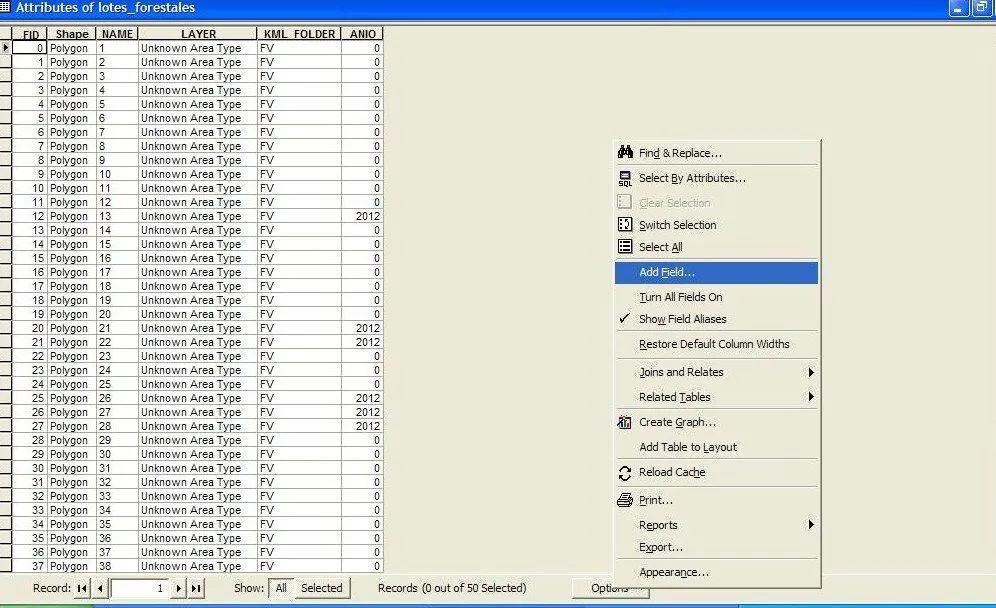Jump to the last record
This screenshot has width=996, height=608.
196,589
